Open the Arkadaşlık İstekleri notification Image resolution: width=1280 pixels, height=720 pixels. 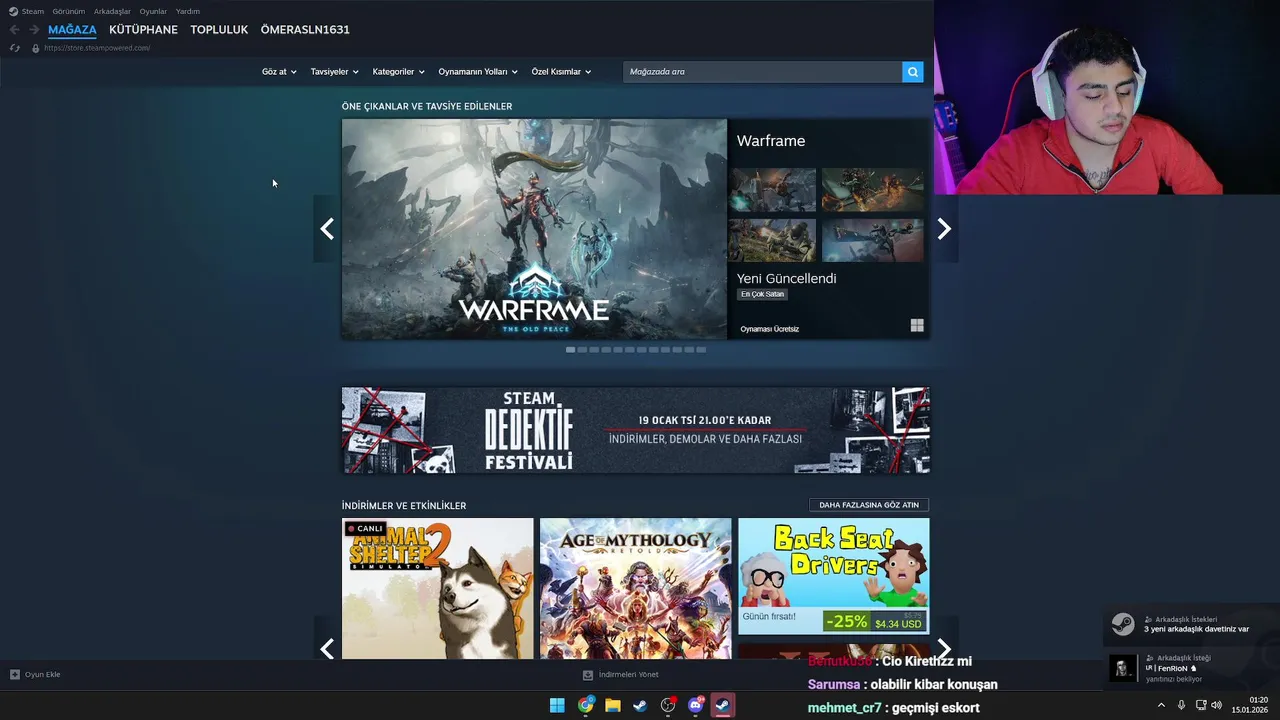[x=1191, y=624]
